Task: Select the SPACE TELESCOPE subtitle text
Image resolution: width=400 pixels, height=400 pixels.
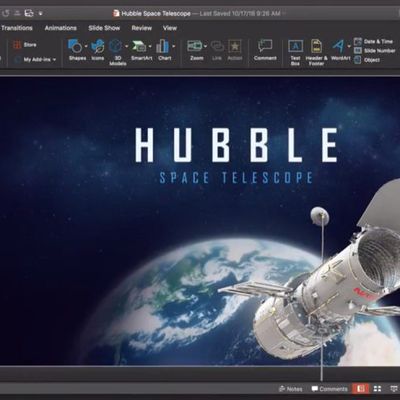Action: click(236, 178)
